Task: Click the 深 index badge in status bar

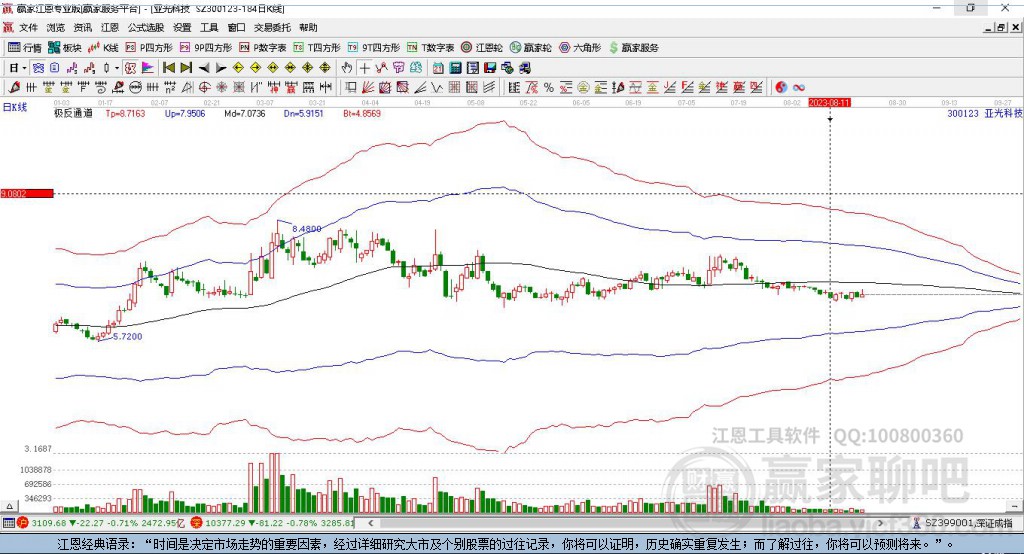Action: point(196,523)
